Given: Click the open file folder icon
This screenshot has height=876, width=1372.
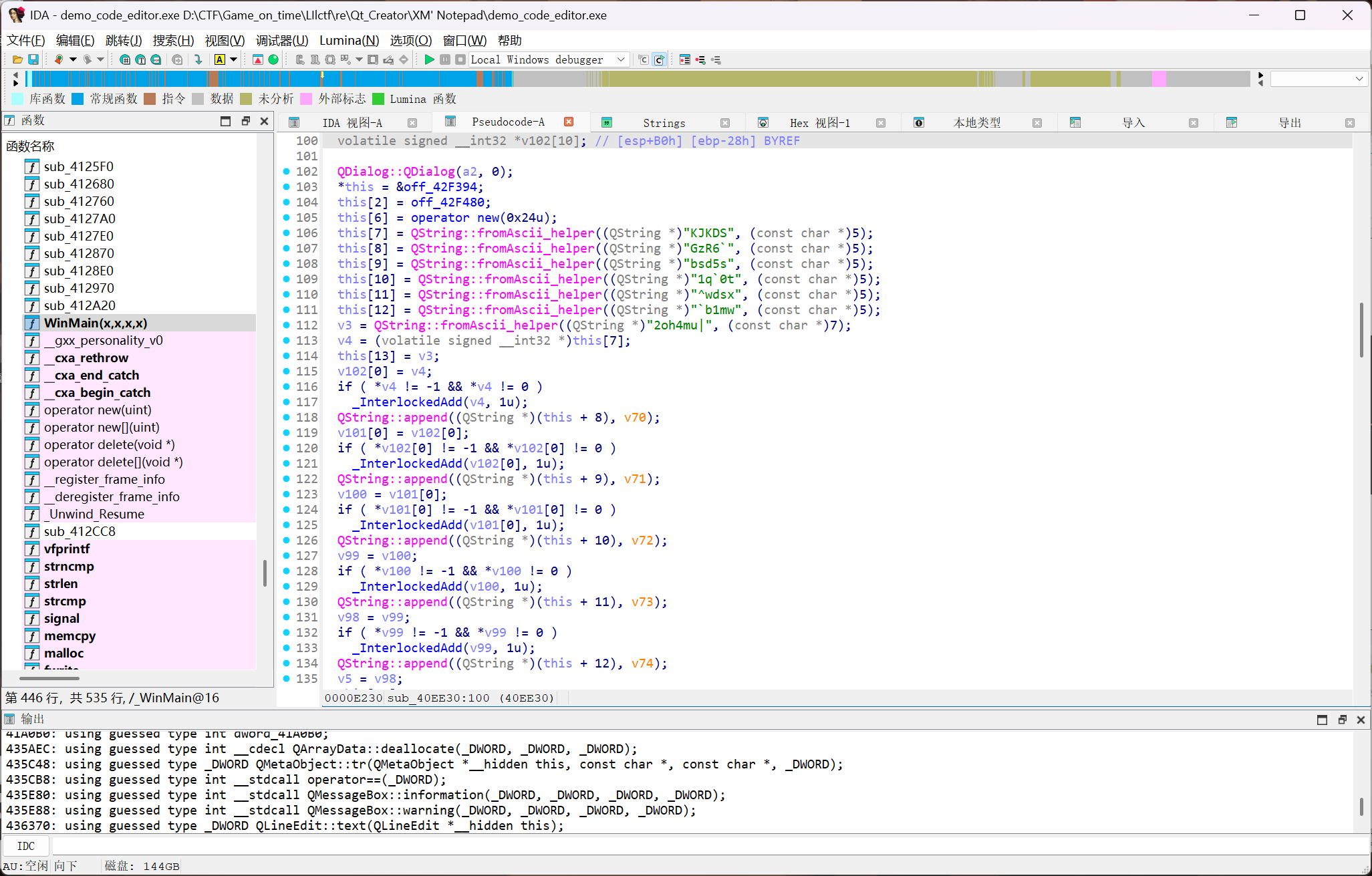Looking at the screenshot, I should tap(17, 59).
